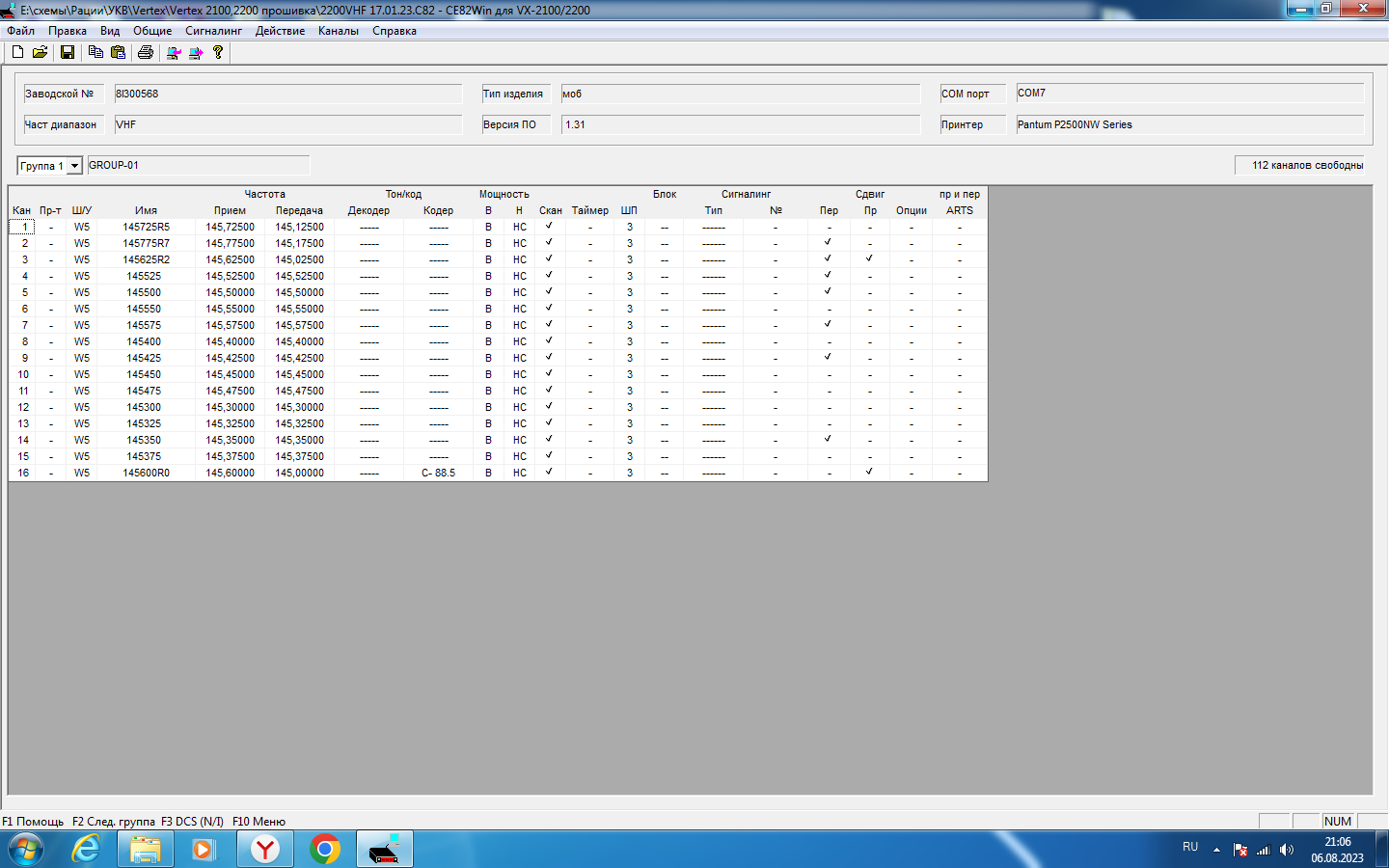Toggle scan checkmark for channel 145500

coord(549,292)
